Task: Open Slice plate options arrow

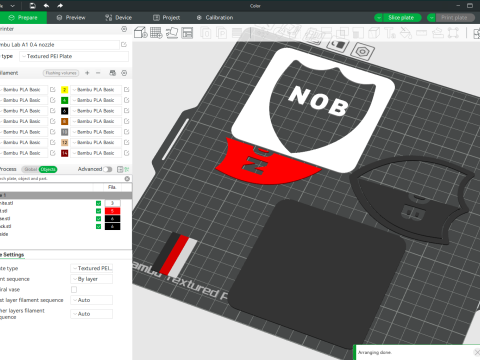Action: tap(378, 18)
